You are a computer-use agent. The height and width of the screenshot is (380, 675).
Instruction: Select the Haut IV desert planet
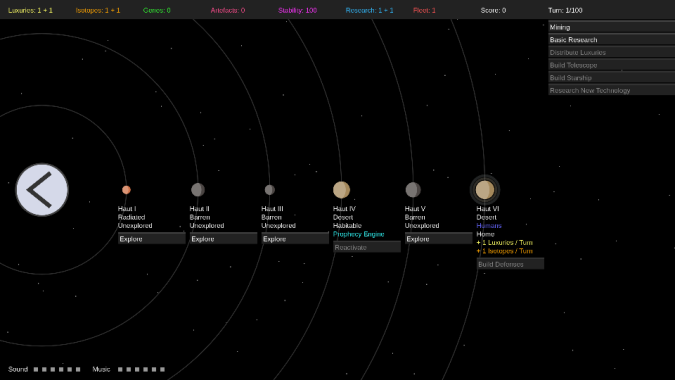tap(341, 190)
